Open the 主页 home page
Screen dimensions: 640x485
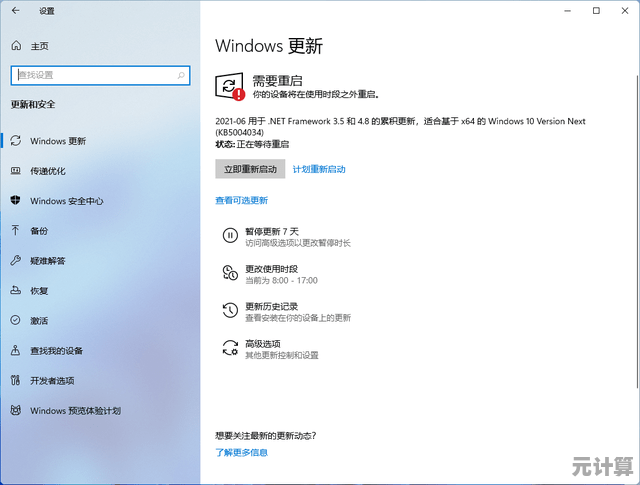[x=40, y=46]
